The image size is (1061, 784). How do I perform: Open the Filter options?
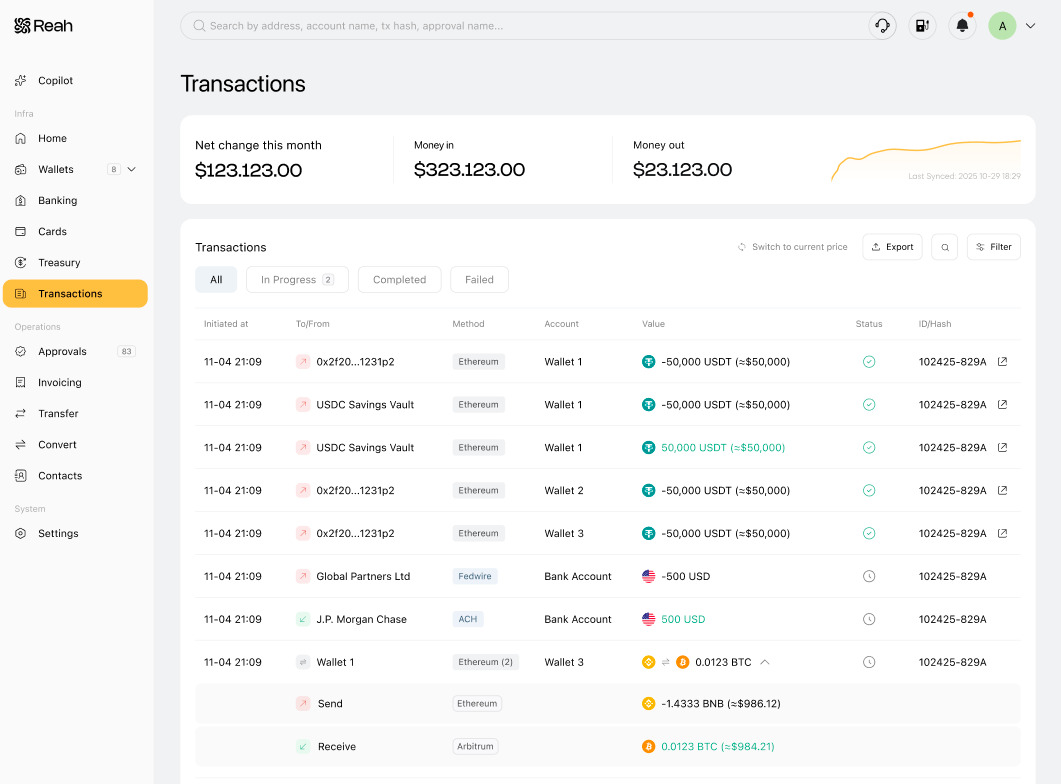(993, 247)
